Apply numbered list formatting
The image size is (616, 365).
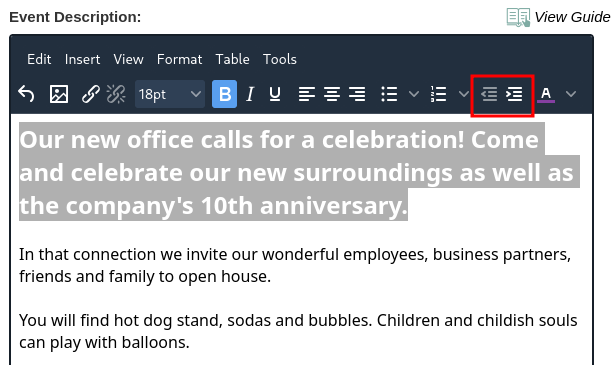coord(438,94)
